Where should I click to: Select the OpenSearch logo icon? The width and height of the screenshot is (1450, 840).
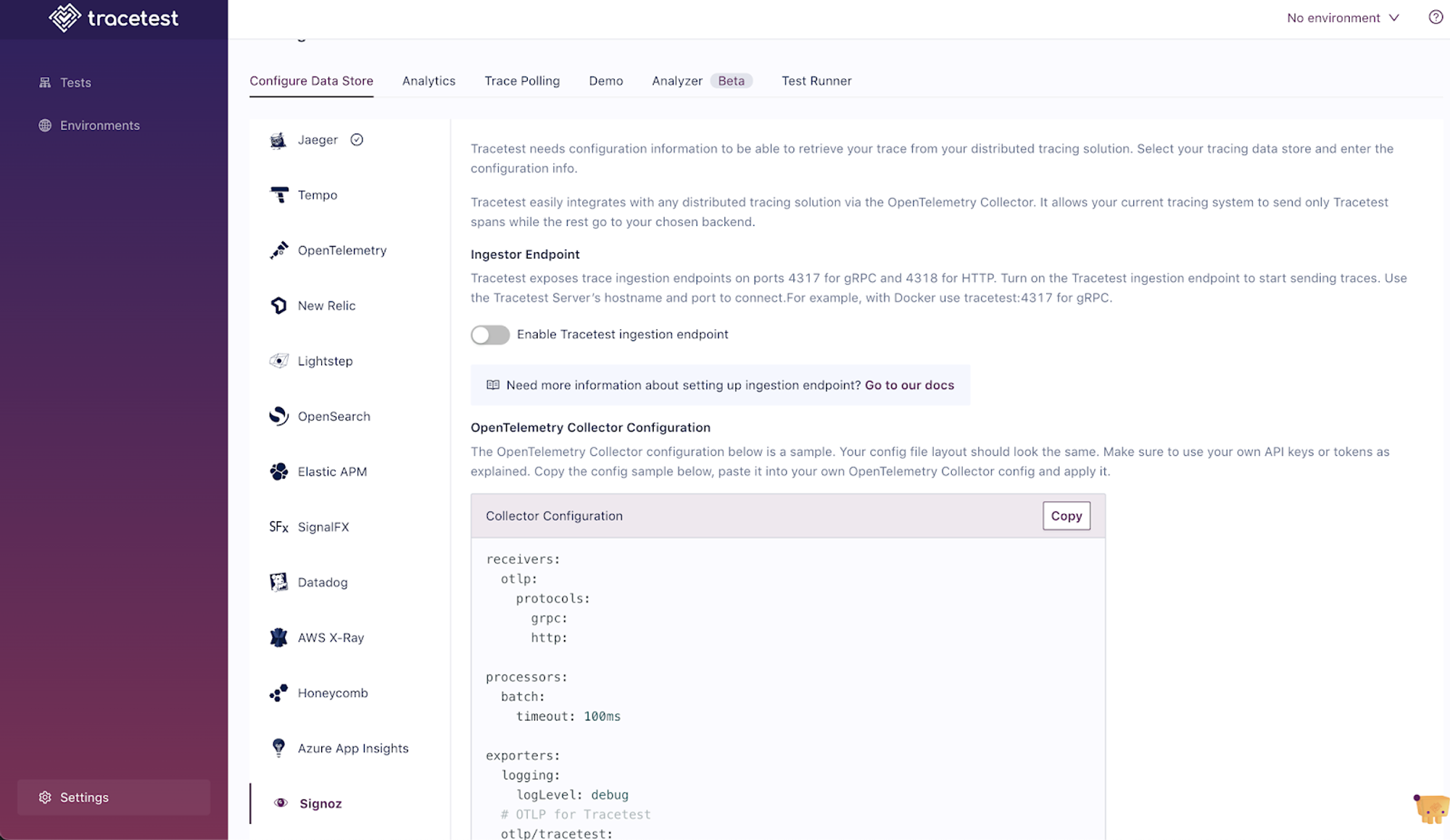[279, 416]
